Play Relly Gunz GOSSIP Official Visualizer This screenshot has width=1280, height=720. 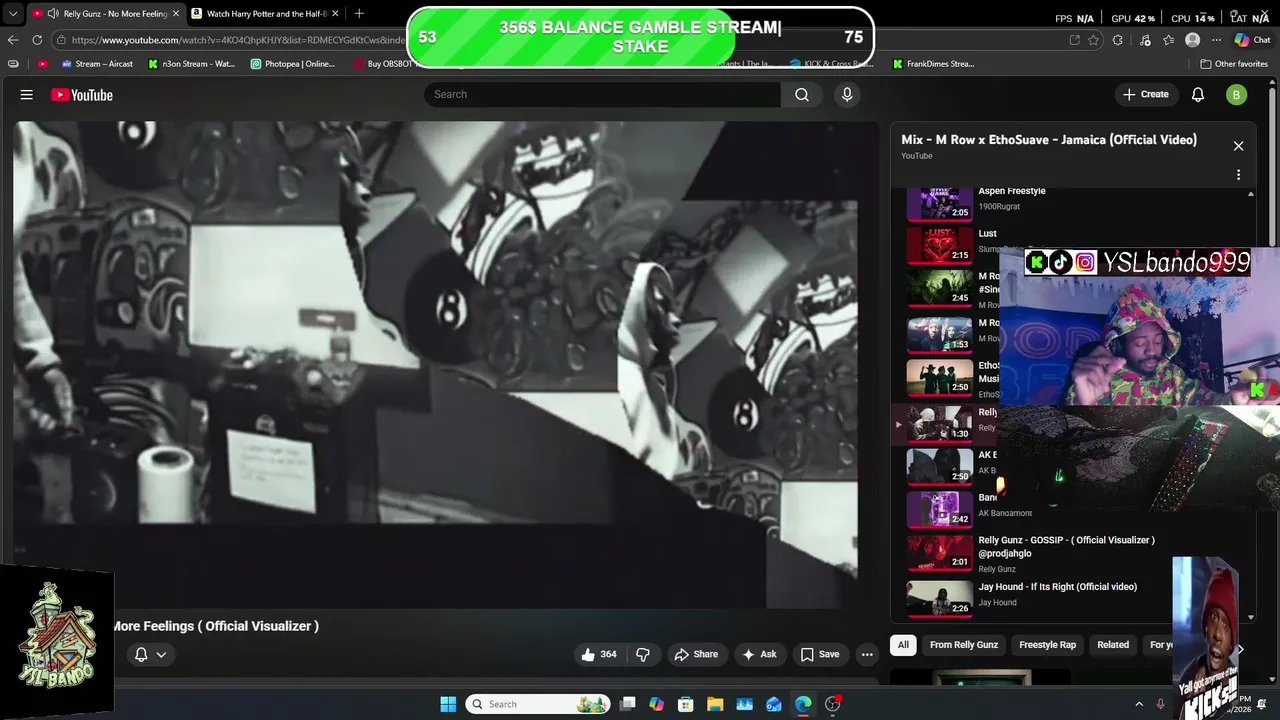1066,547
